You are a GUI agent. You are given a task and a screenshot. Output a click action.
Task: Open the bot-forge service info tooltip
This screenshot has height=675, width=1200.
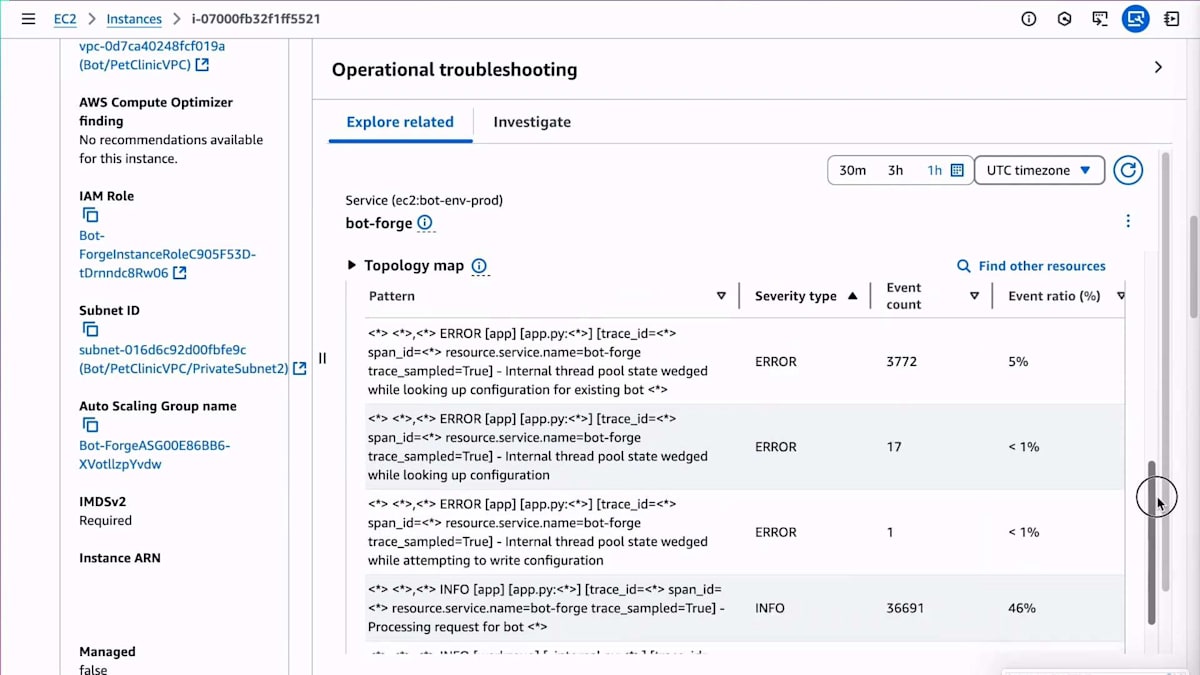[x=425, y=223]
